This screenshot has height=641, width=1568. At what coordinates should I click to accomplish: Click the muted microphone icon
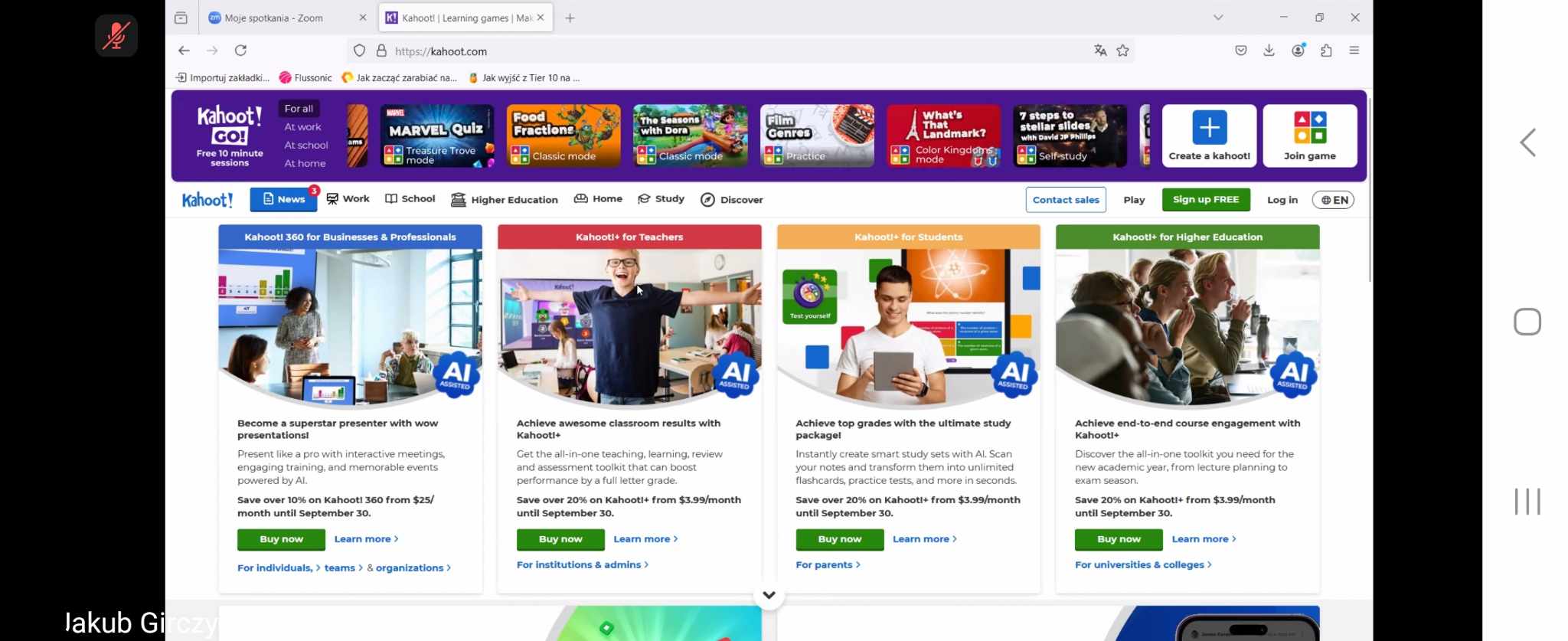point(116,35)
